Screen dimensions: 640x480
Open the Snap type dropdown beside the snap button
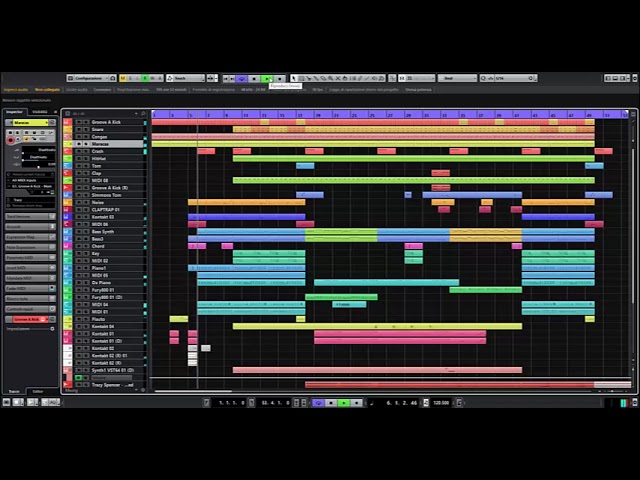coord(420,78)
